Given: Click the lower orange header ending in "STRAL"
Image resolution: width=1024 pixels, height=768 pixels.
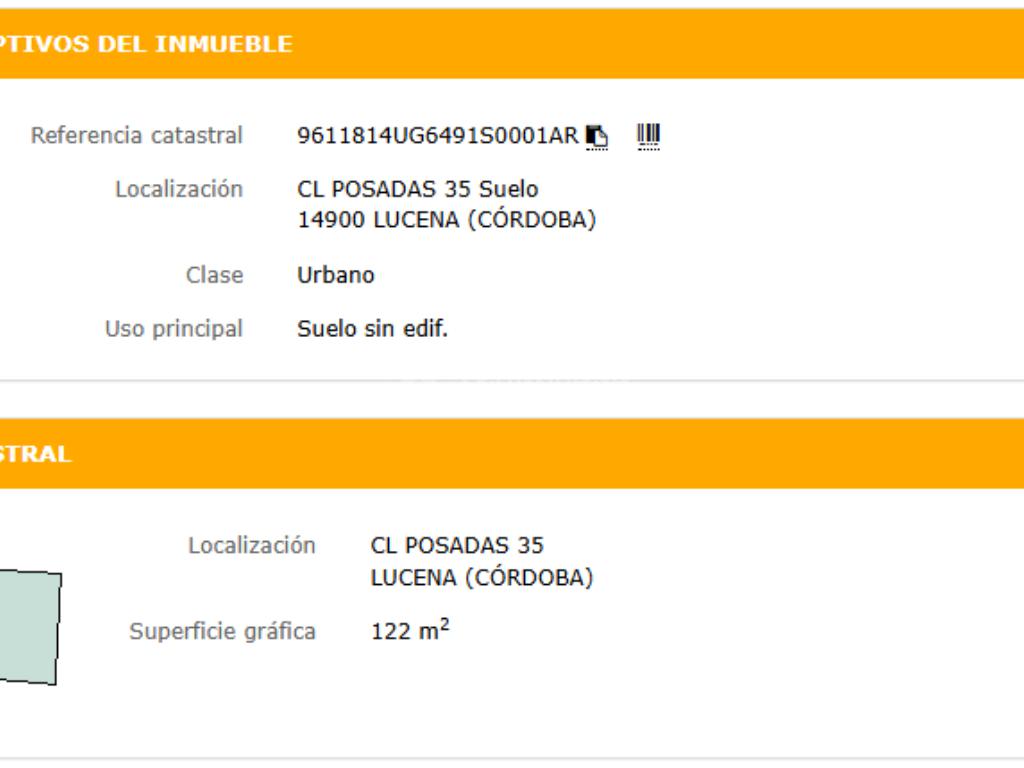Looking at the screenshot, I should click(36, 454).
